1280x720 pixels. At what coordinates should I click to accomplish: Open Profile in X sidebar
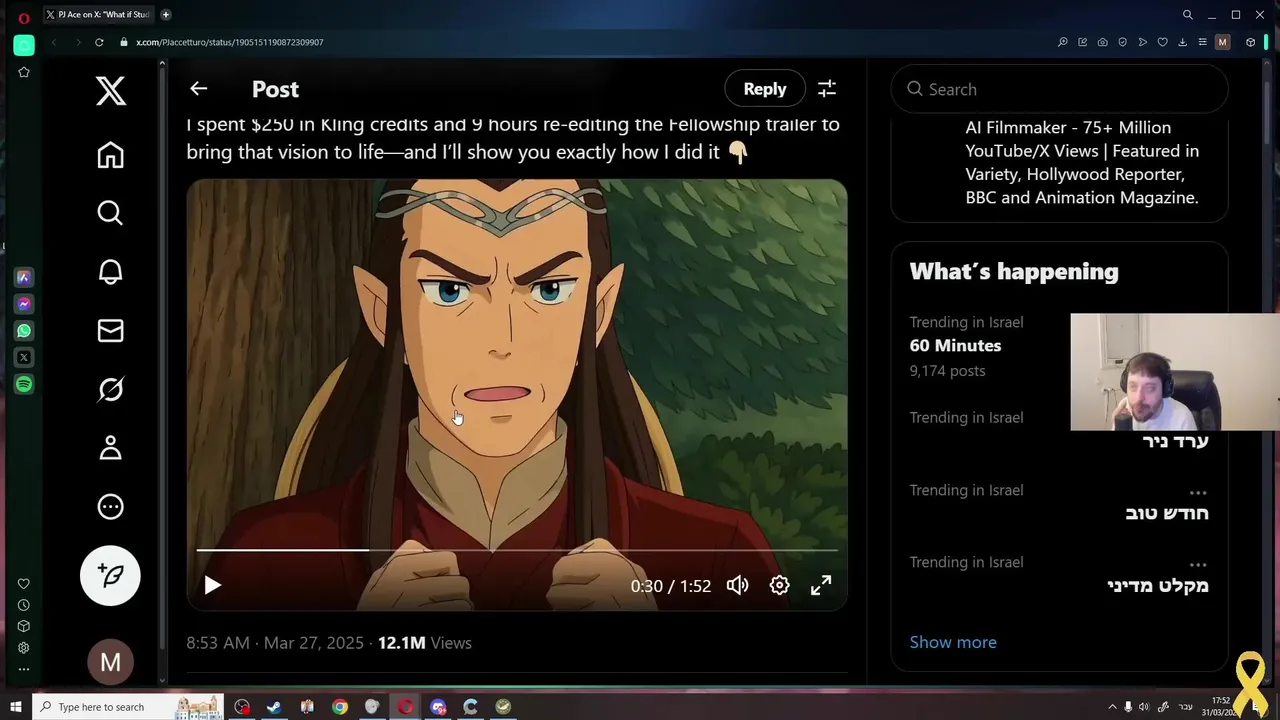pyautogui.click(x=111, y=448)
